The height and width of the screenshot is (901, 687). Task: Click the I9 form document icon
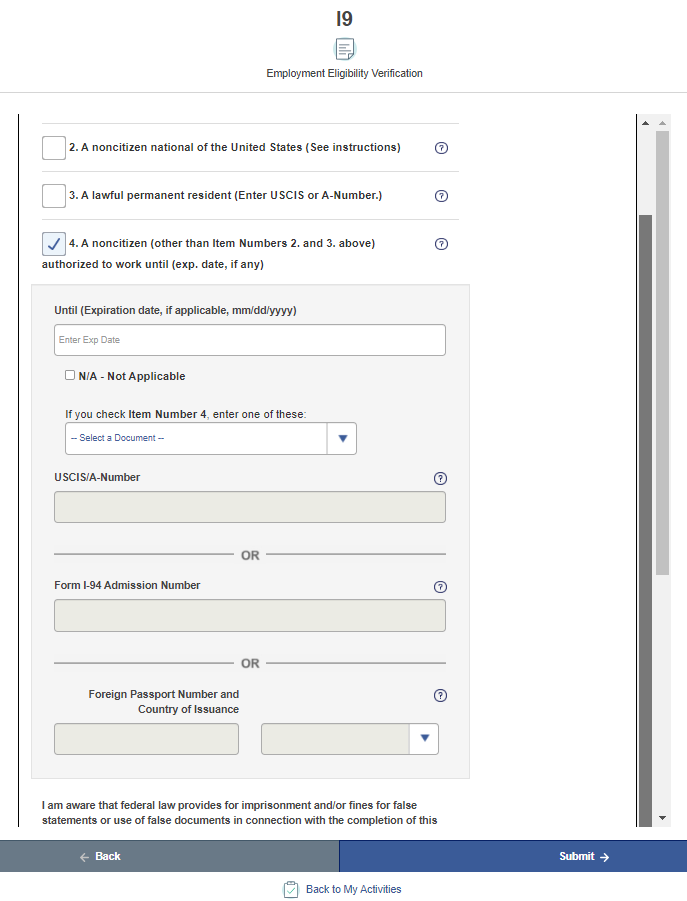(344, 49)
